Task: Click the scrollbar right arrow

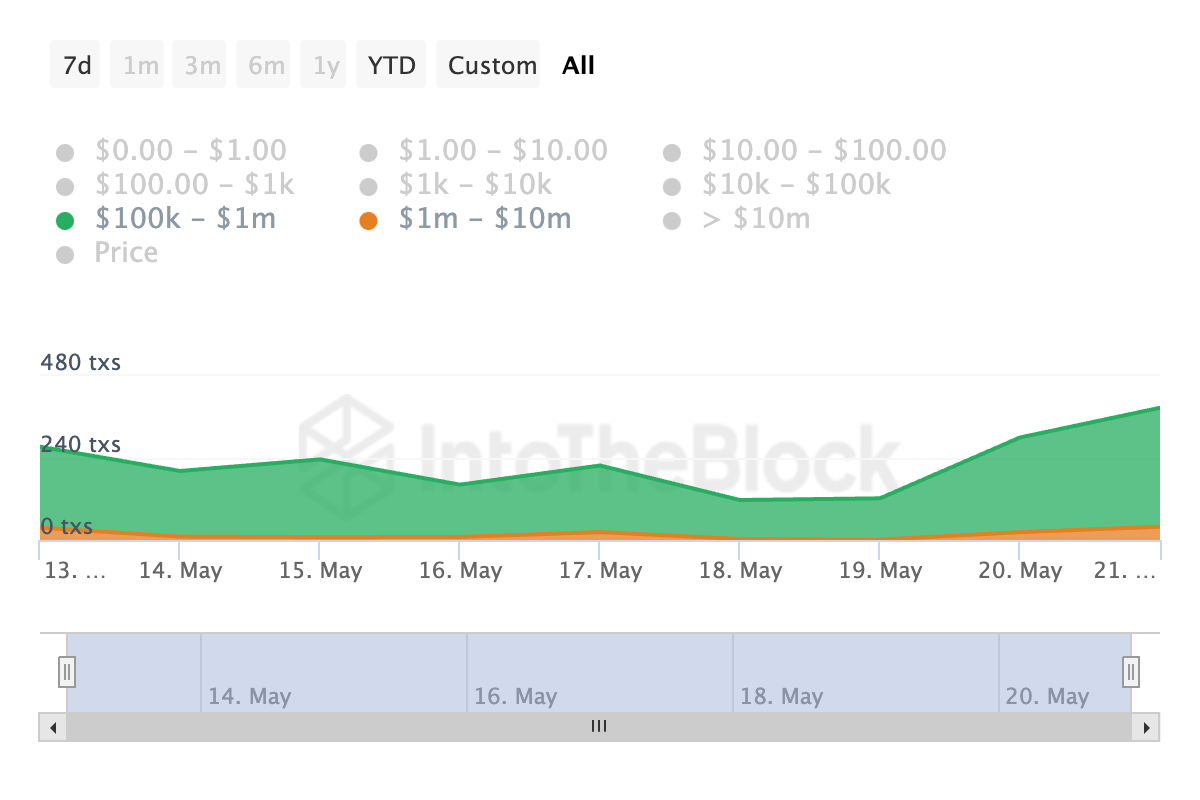Action: click(1147, 727)
